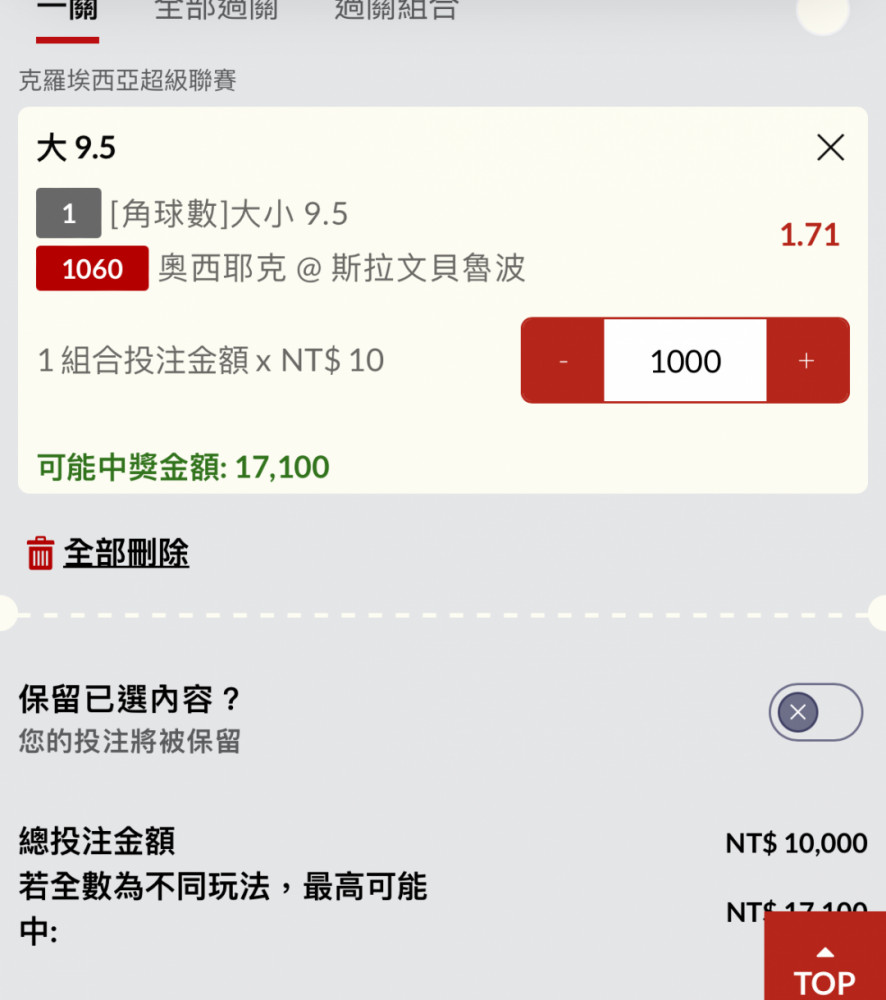Viewport: 886px width, 1000px height.
Task: Select the 一關 tab
Action: click(x=68, y=10)
